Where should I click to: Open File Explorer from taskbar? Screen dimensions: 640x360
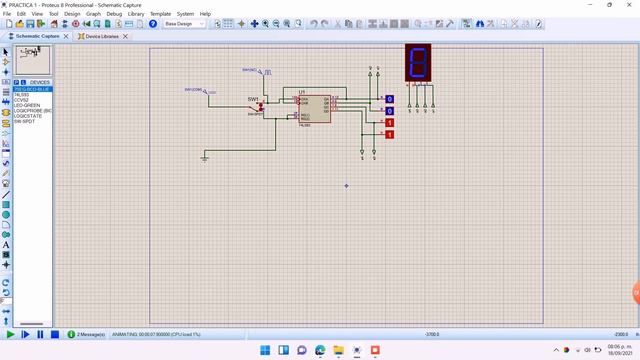(338, 350)
